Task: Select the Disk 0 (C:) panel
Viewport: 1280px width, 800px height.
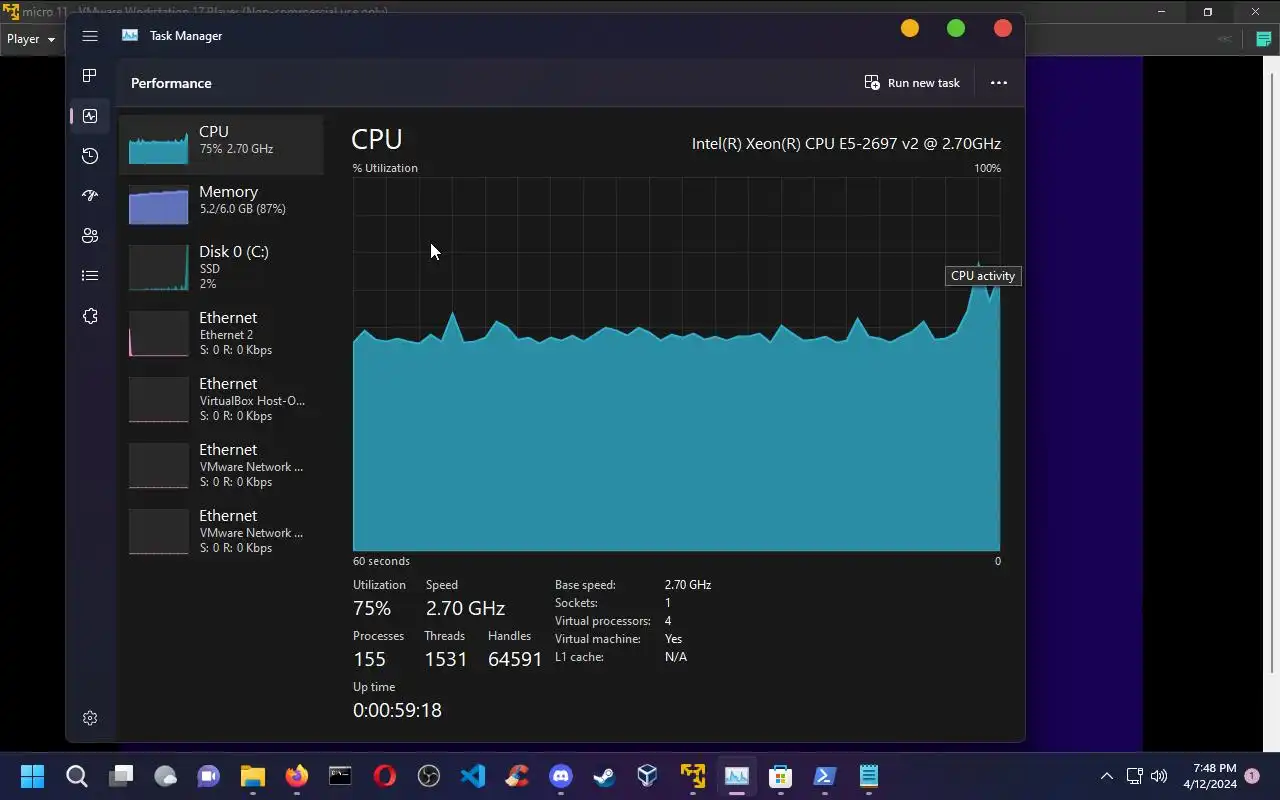Action: pos(222,269)
